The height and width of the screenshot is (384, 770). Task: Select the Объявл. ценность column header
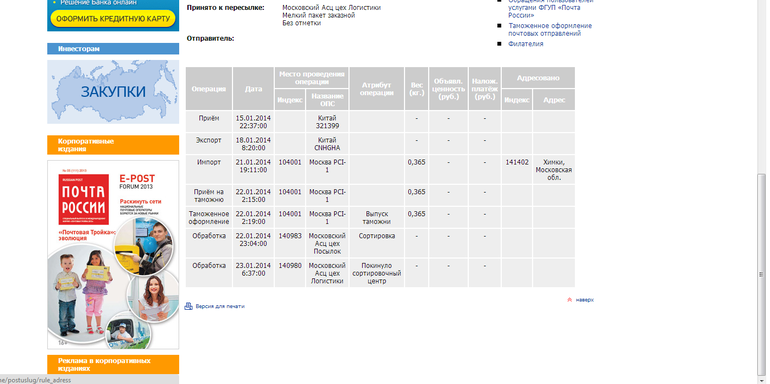(x=448, y=89)
